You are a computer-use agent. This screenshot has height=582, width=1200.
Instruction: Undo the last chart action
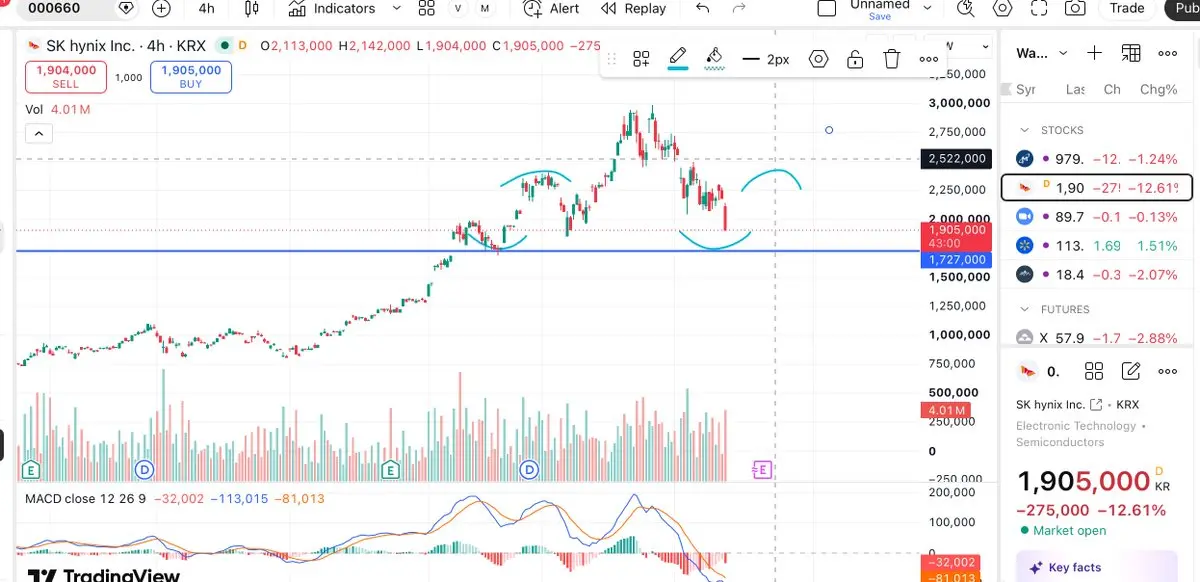[x=703, y=8]
